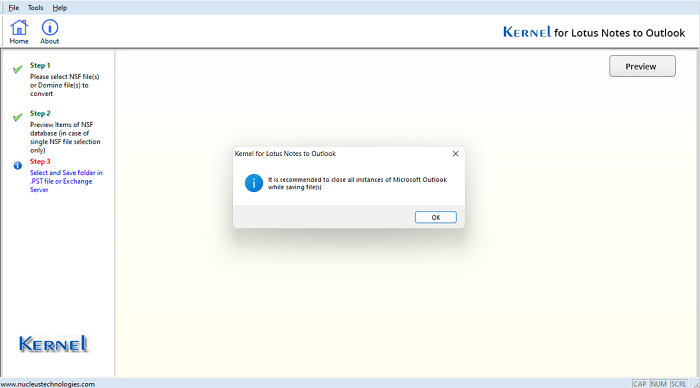Click the blue info icon in dialog
The image size is (700, 388).
254,183
